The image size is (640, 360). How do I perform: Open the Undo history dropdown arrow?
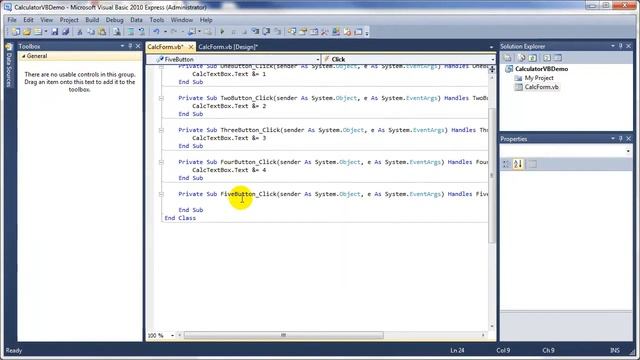[165, 32]
